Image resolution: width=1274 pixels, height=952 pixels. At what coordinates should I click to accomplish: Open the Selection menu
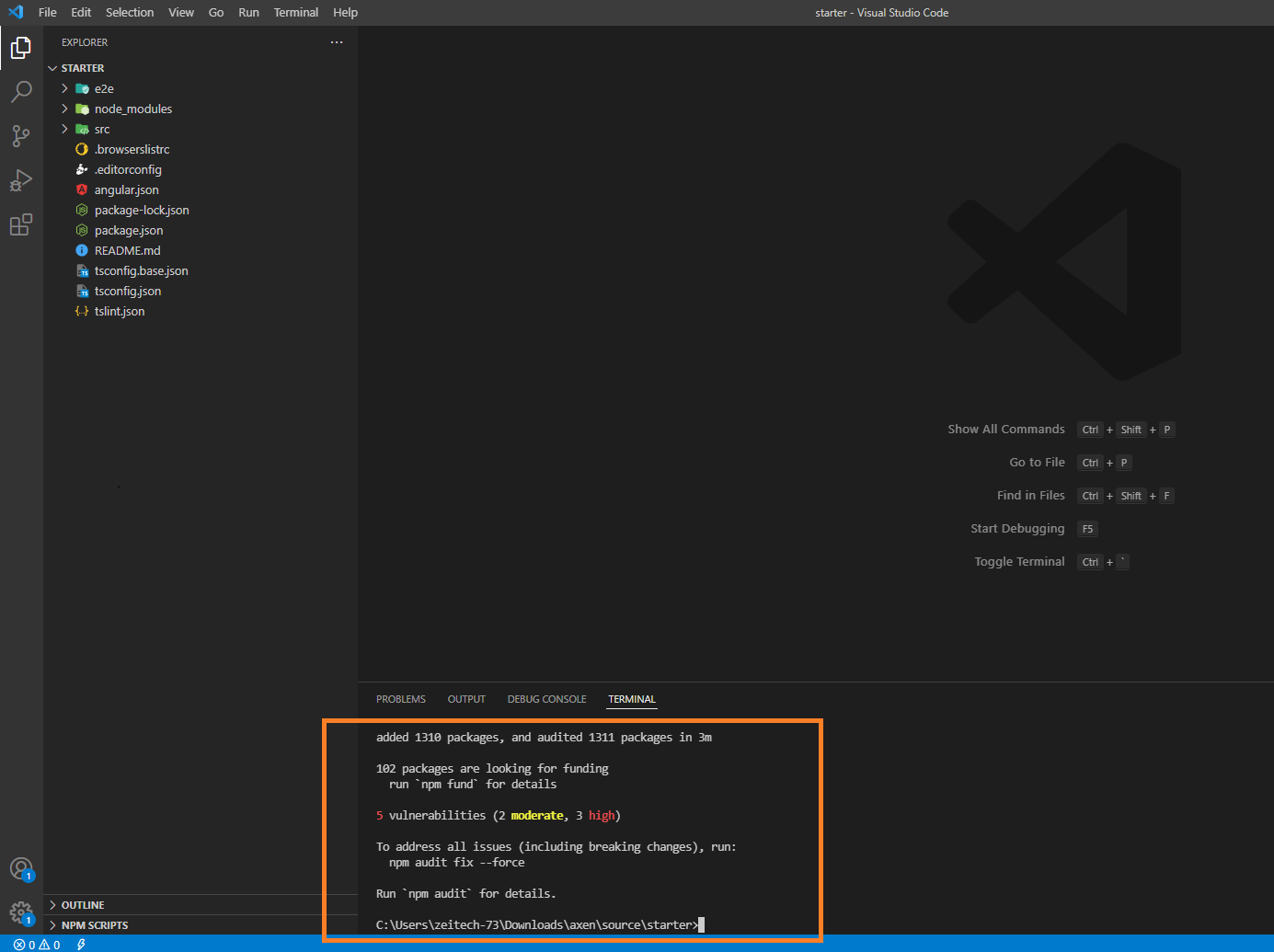[130, 13]
